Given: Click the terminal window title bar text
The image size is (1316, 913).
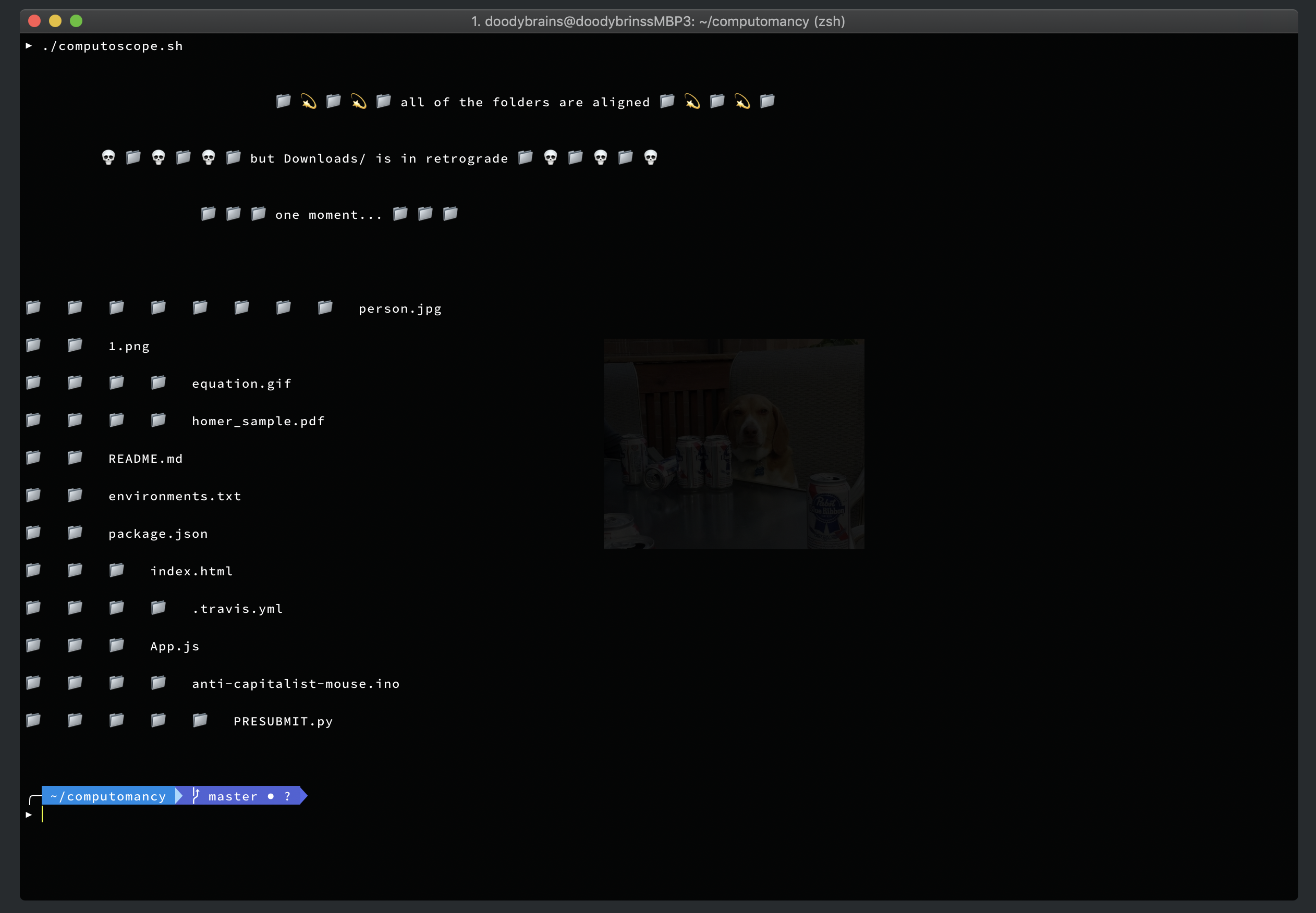Looking at the screenshot, I should tap(657, 21).
